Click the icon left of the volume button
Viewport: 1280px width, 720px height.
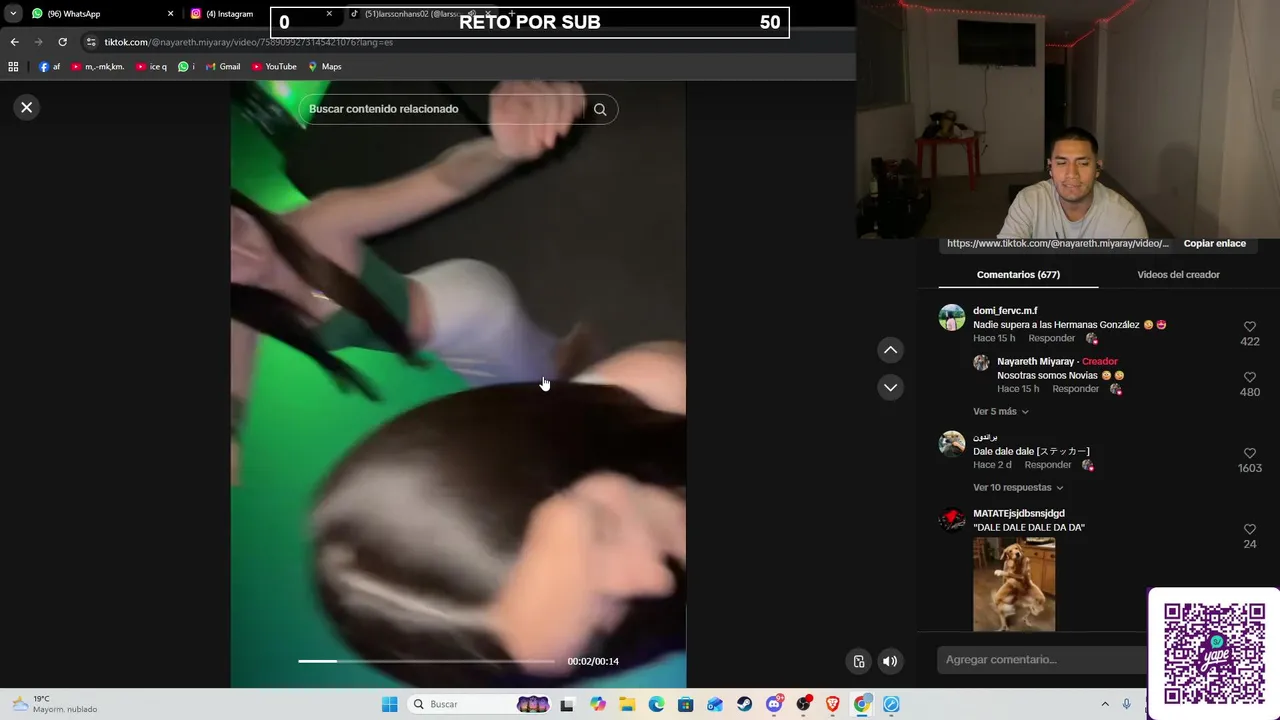click(x=859, y=661)
